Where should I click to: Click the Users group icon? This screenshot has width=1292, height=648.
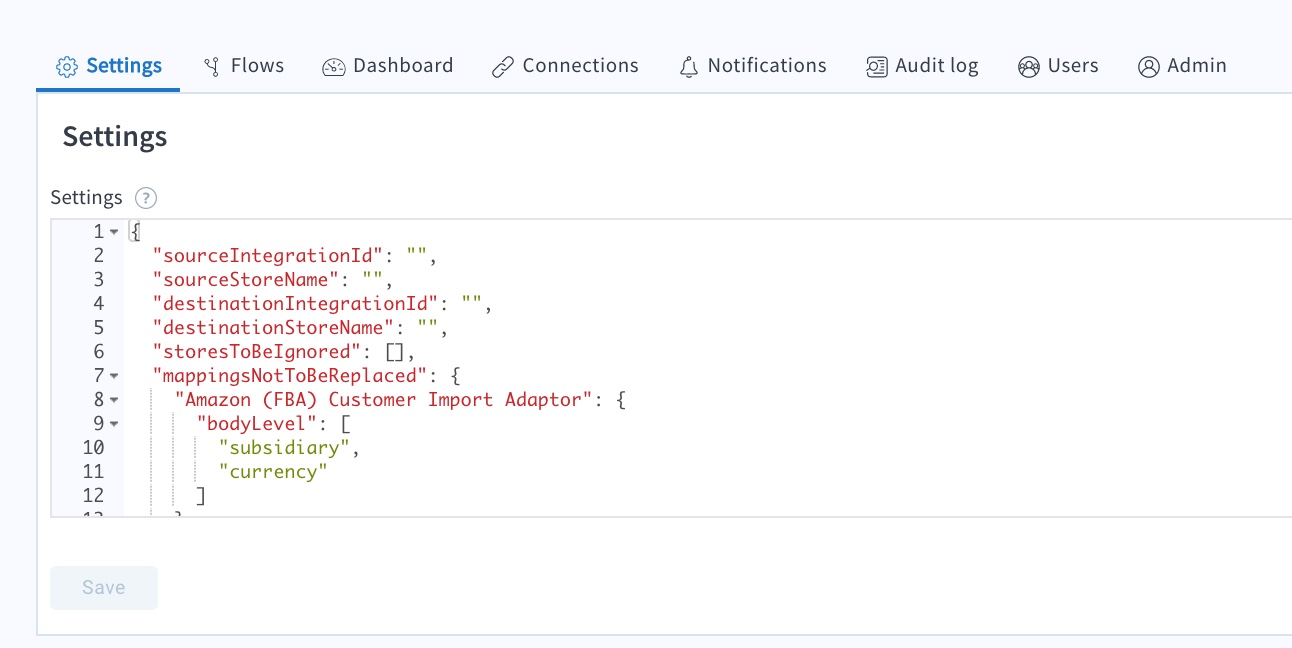1028,65
